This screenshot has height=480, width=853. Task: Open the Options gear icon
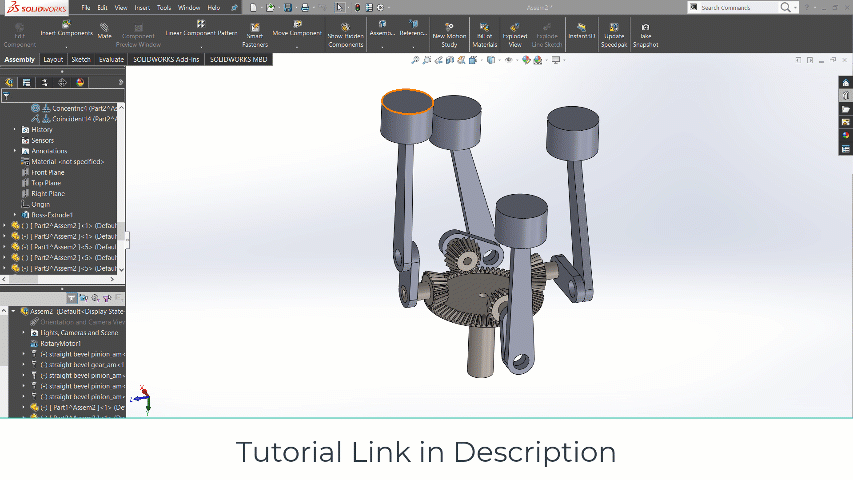tap(380, 8)
